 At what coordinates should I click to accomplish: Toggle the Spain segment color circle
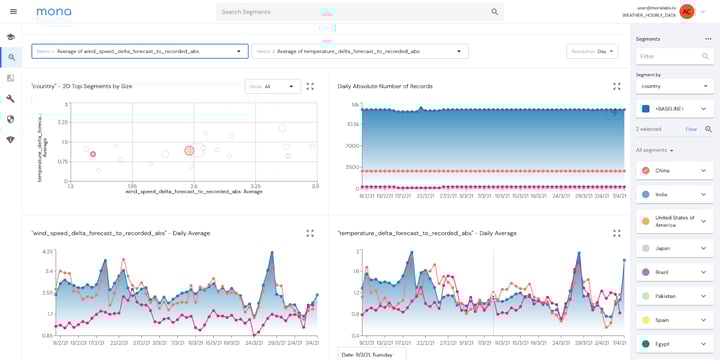click(646, 320)
